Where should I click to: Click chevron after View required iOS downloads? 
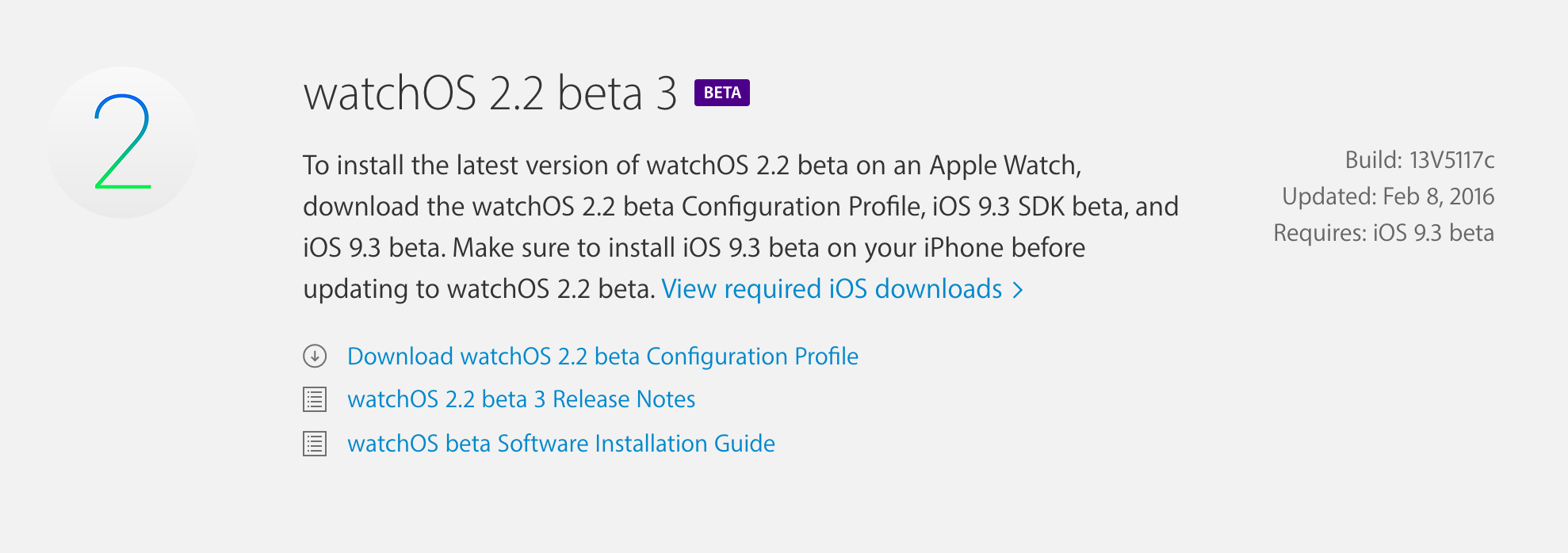coord(1018,290)
